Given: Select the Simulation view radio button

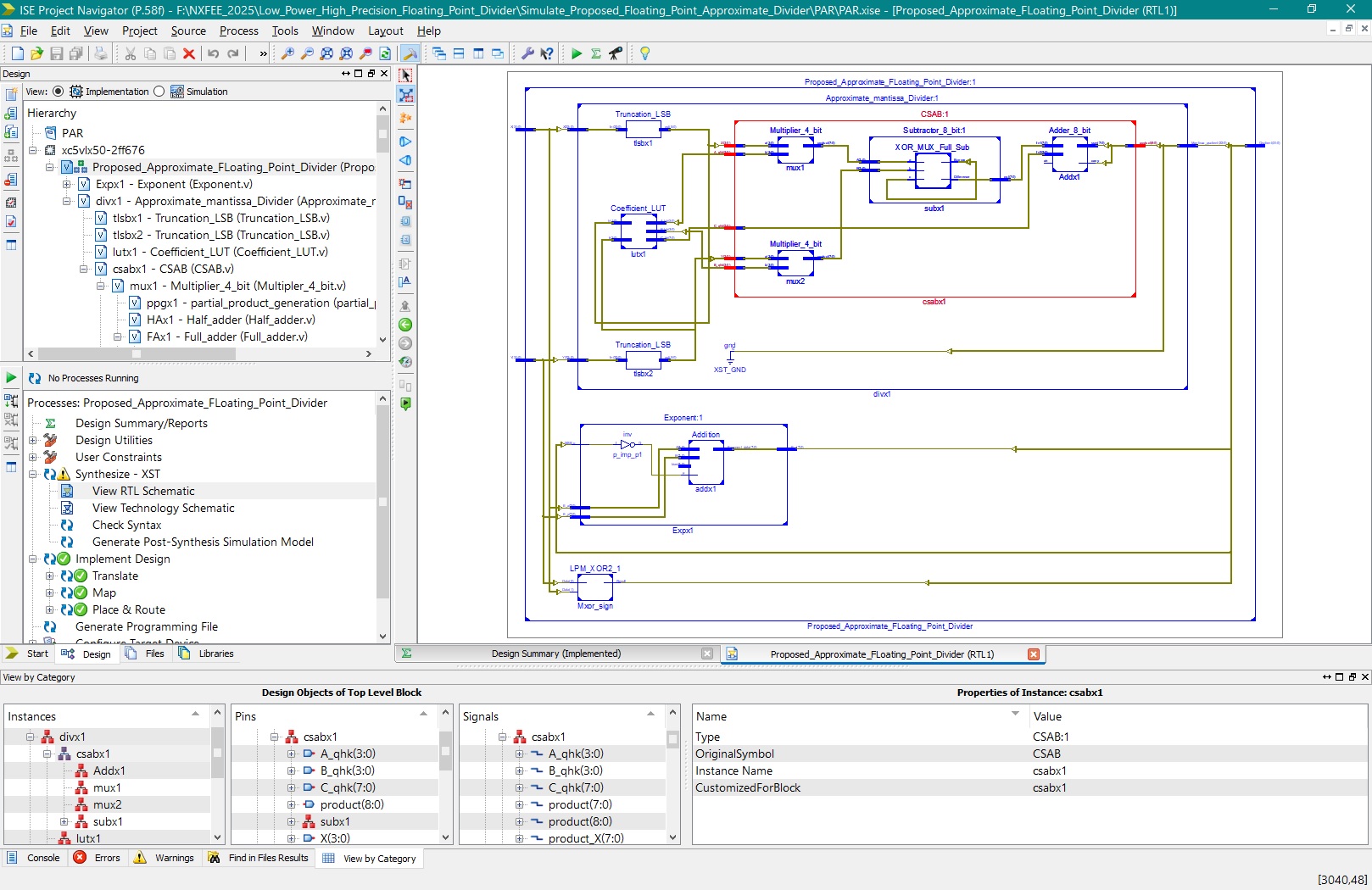Looking at the screenshot, I should 159,92.
